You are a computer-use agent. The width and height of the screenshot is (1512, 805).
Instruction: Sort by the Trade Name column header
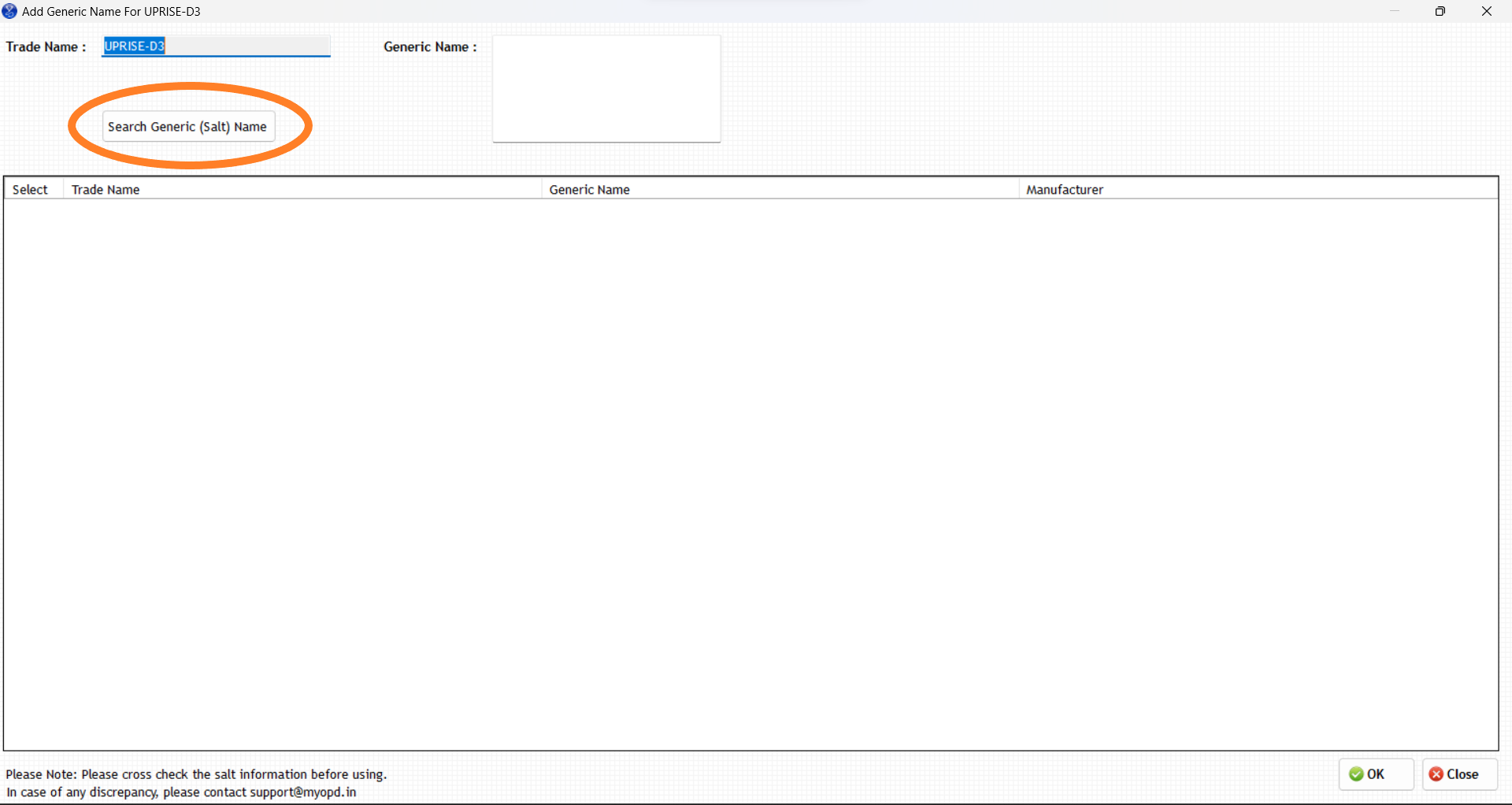tap(106, 190)
